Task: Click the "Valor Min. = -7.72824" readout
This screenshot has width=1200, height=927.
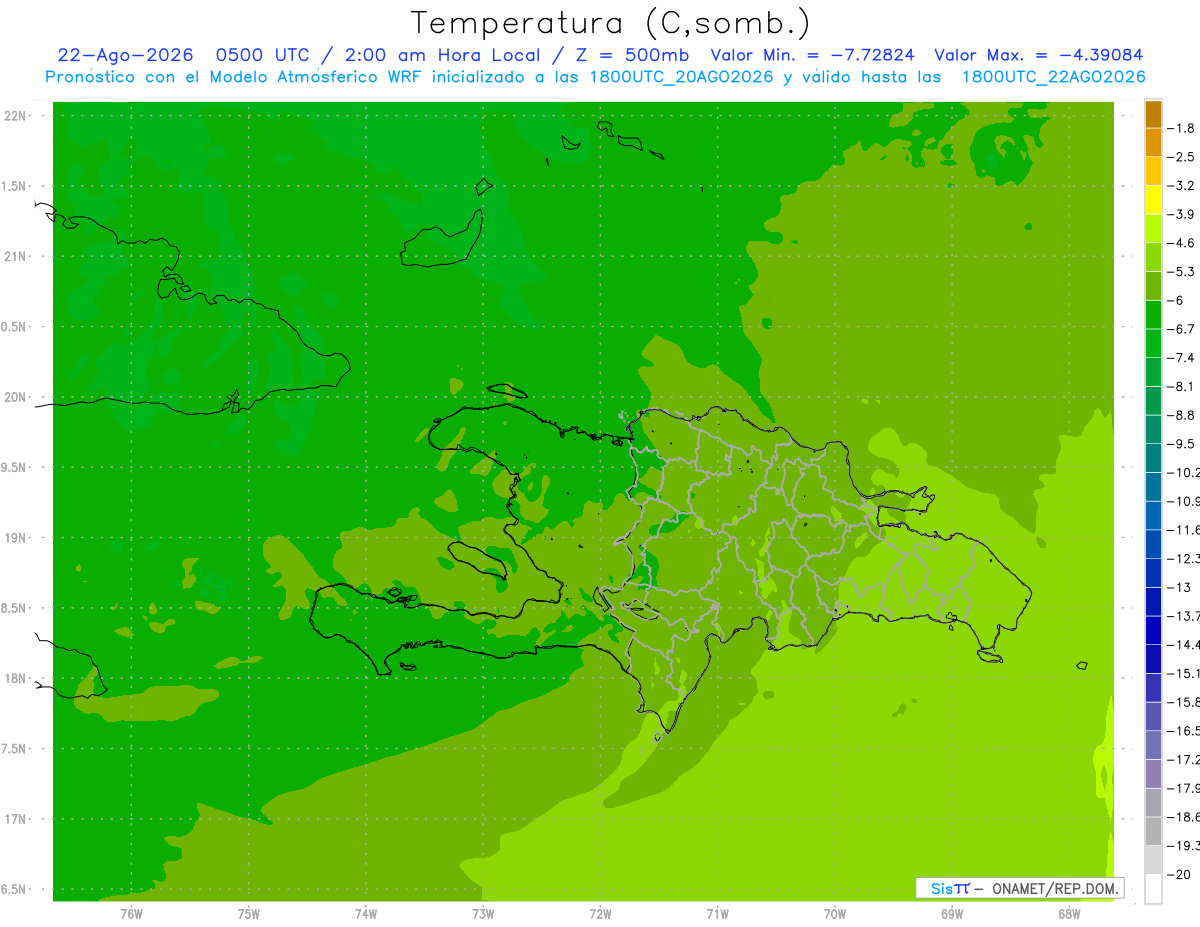Action: click(x=813, y=56)
